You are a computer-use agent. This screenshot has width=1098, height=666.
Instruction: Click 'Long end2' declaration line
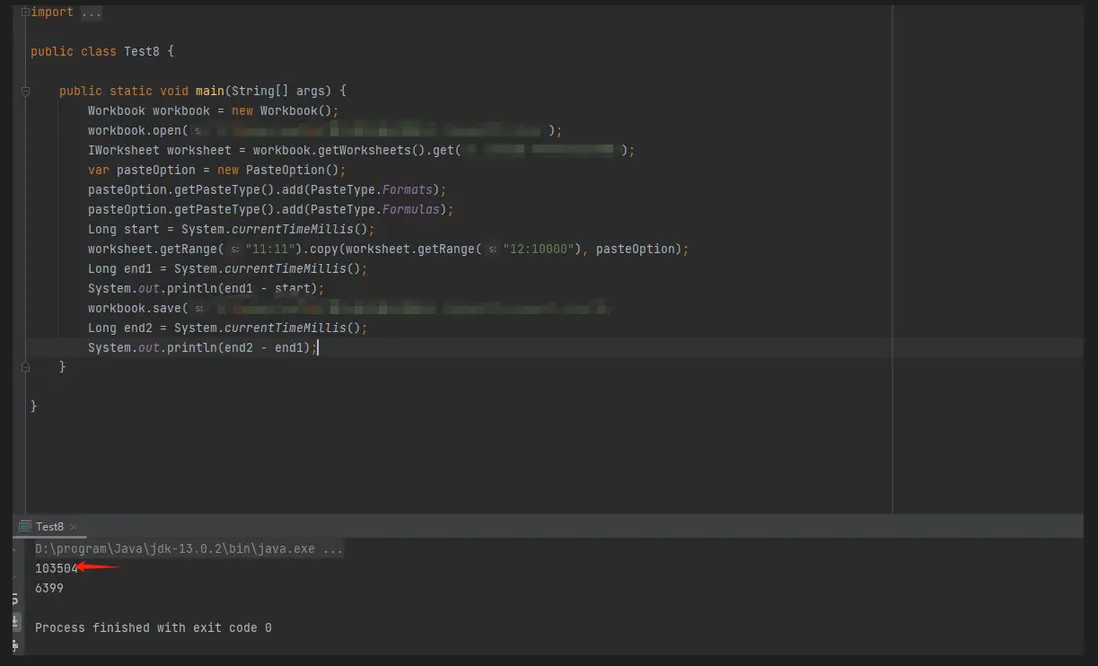pos(227,328)
